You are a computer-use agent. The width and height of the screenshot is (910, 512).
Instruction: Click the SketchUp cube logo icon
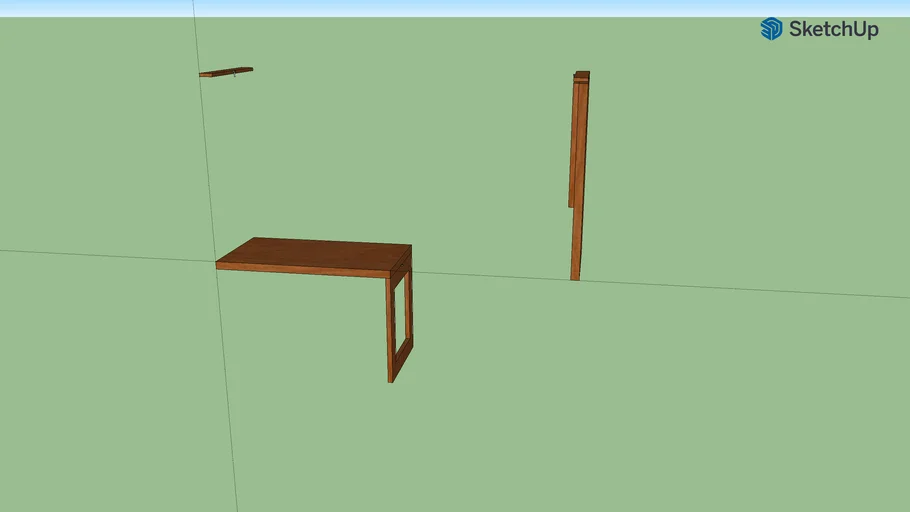[771, 29]
